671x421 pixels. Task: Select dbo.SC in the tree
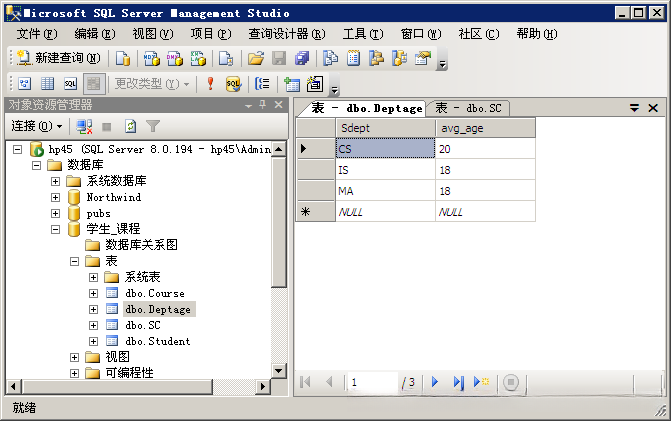(x=143, y=325)
